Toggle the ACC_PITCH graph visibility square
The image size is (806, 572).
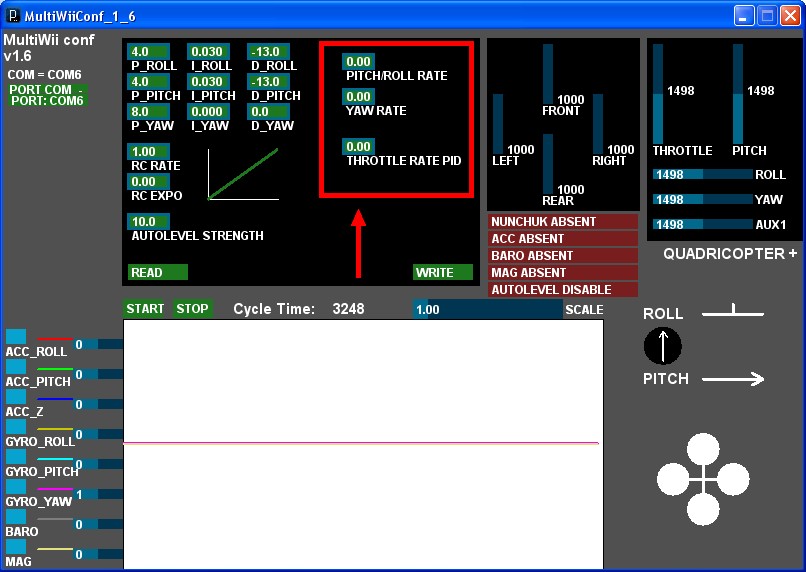click(x=16, y=366)
